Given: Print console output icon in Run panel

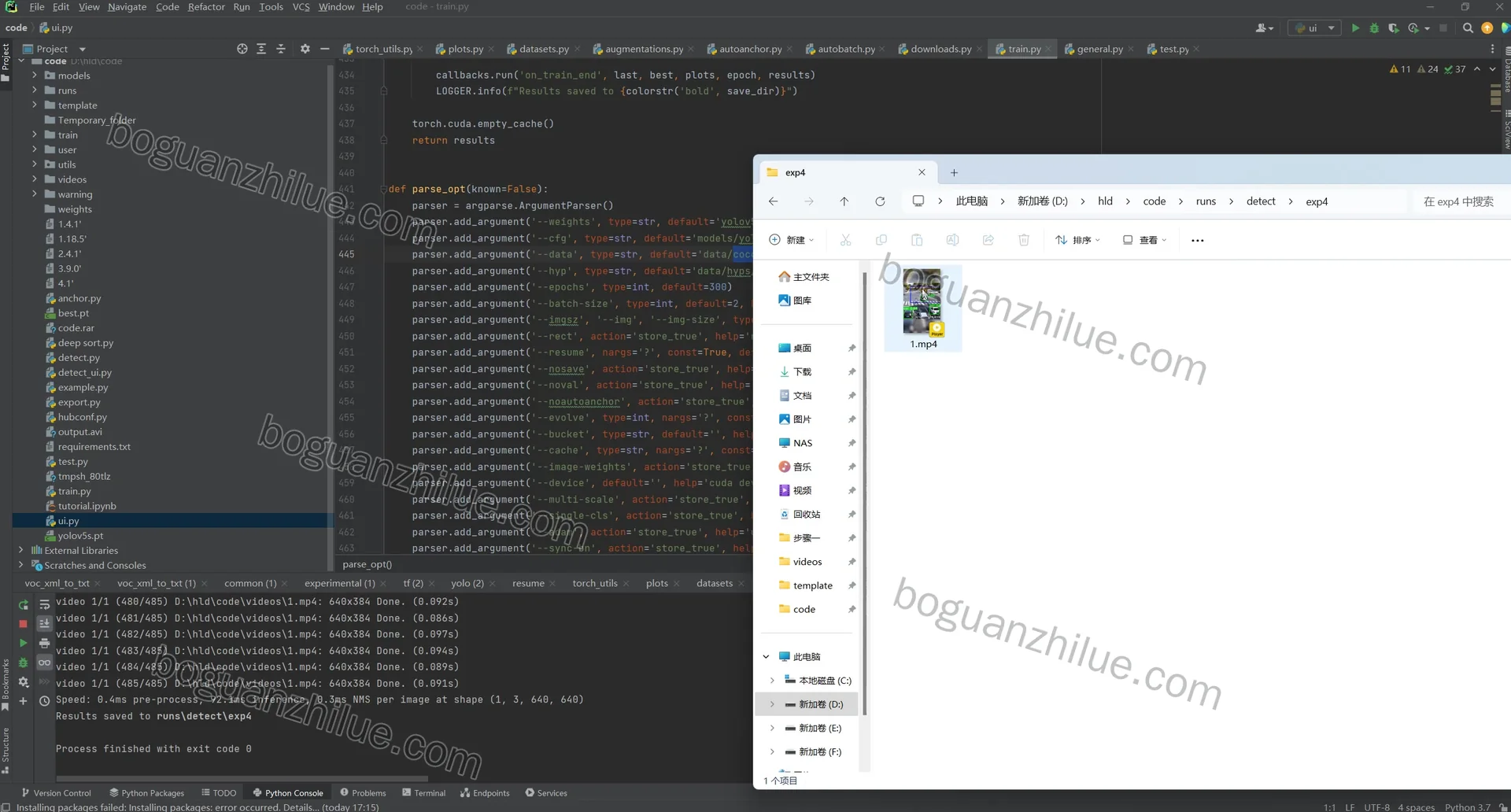Looking at the screenshot, I should (x=45, y=643).
